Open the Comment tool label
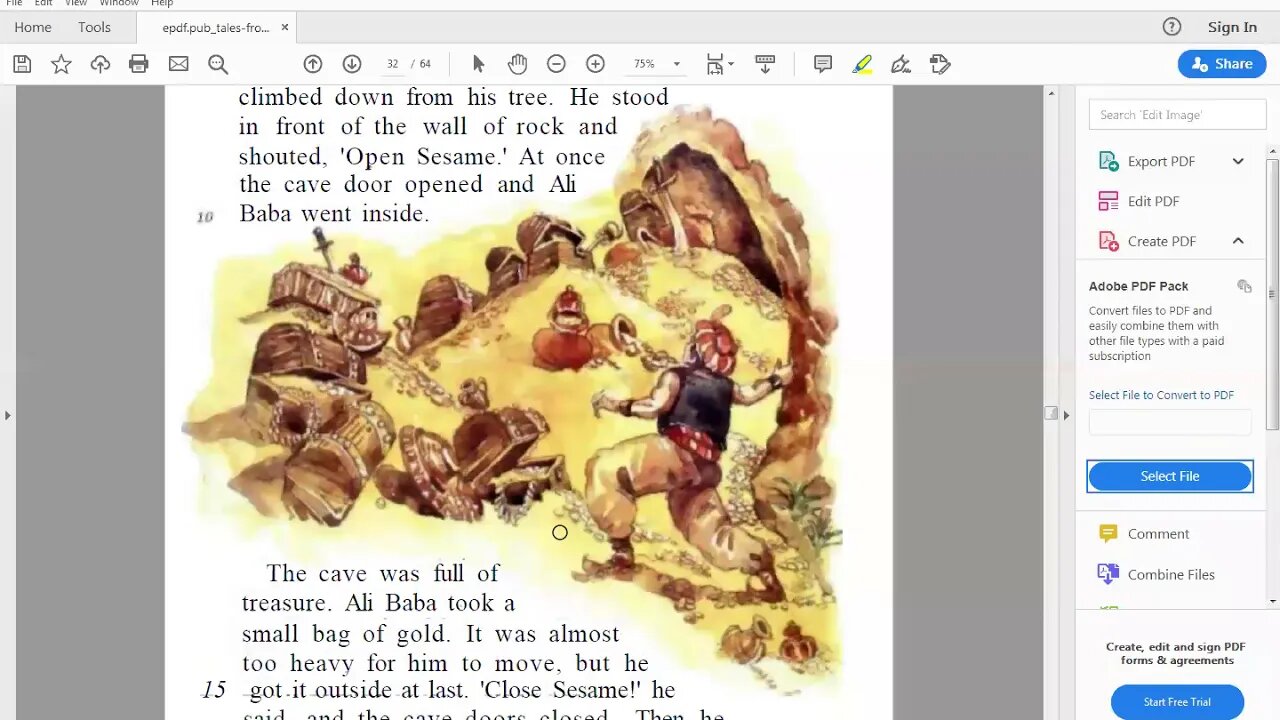 [x=1158, y=534]
